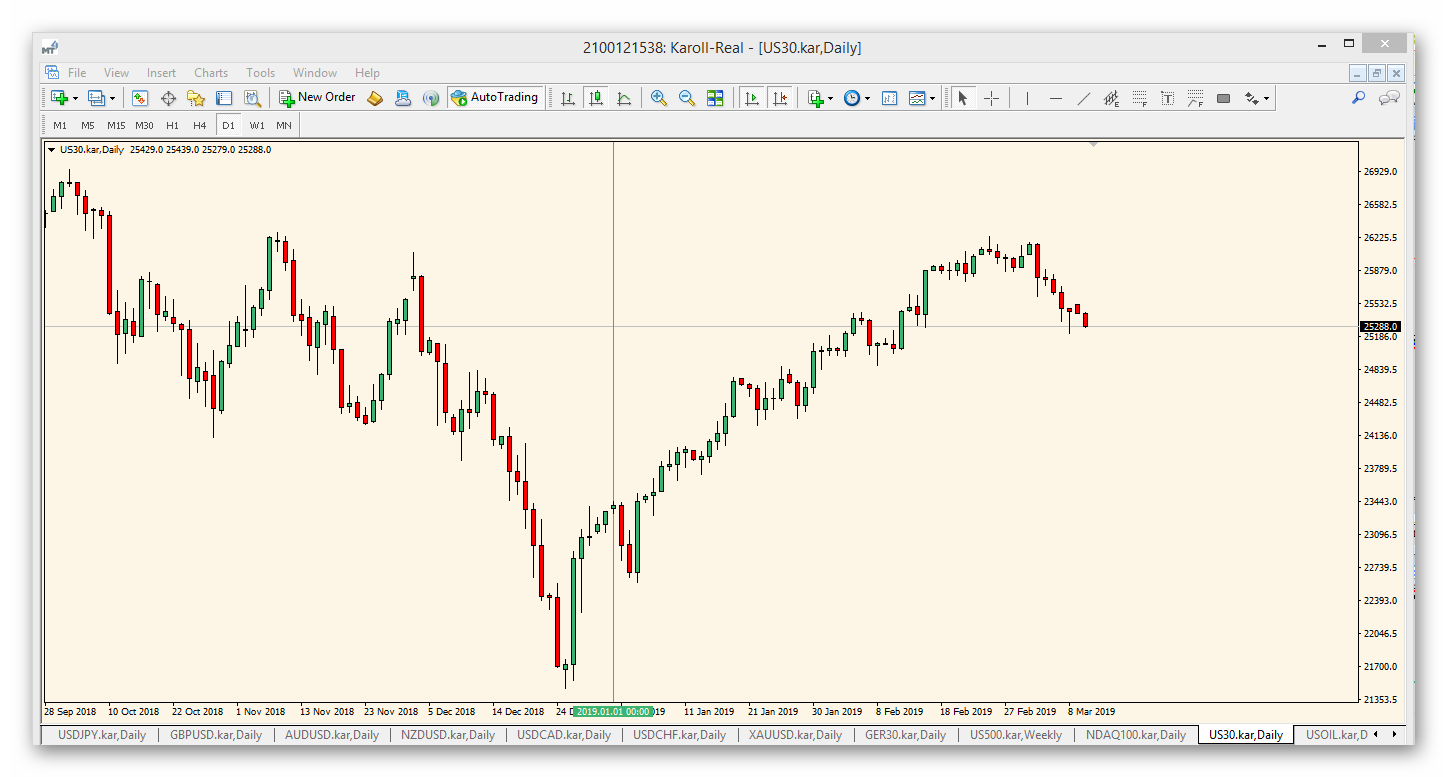Select the M15 timeframe button

click(116, 125)
